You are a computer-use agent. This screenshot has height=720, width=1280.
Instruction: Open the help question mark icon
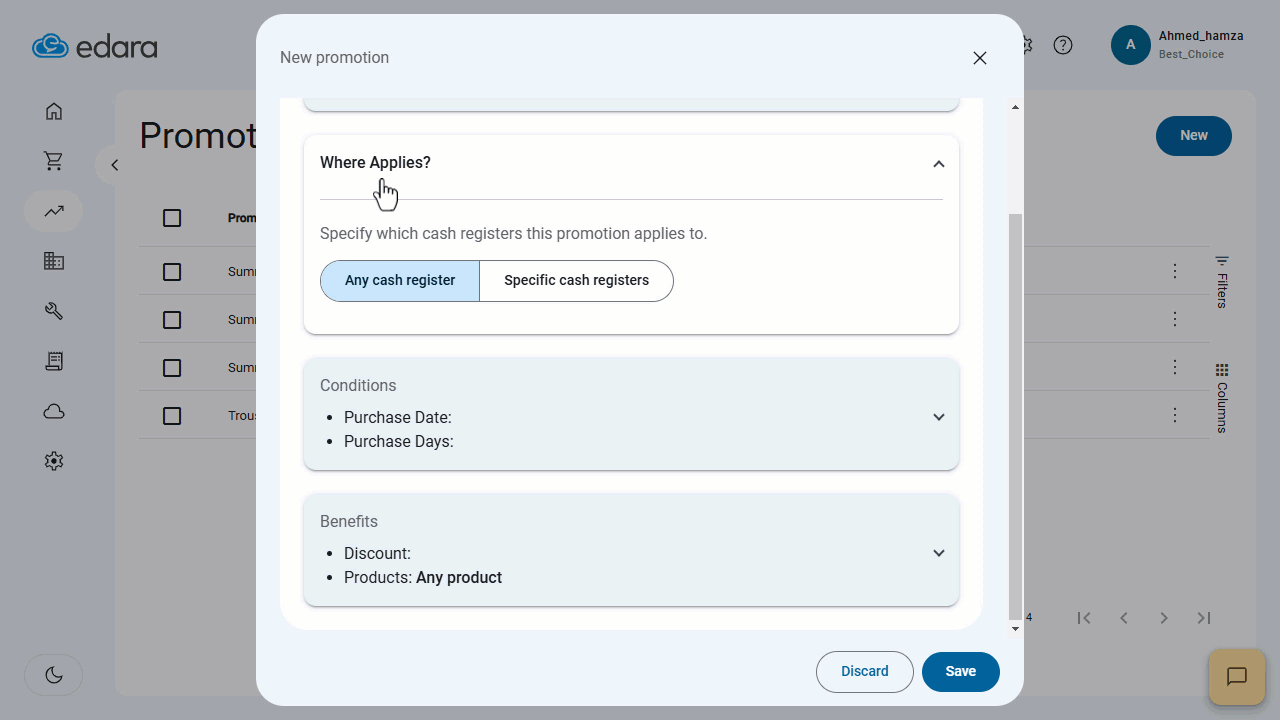point(1063,45)
